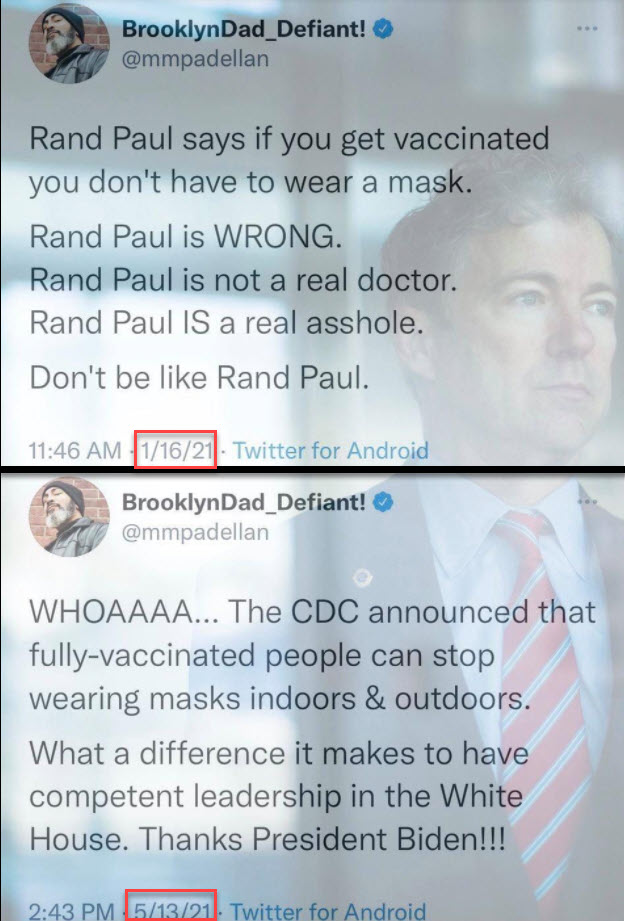This screenshot has width=625, height=921.
Task: Click the 2:43 PM timestamp
Action: (70, 910)
